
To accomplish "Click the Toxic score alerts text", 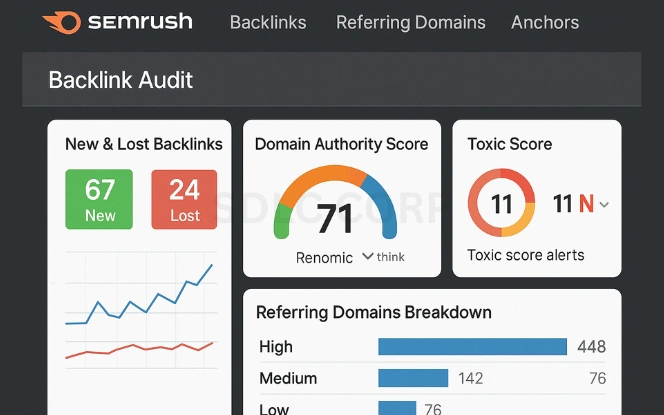I will tap(526, 255).
